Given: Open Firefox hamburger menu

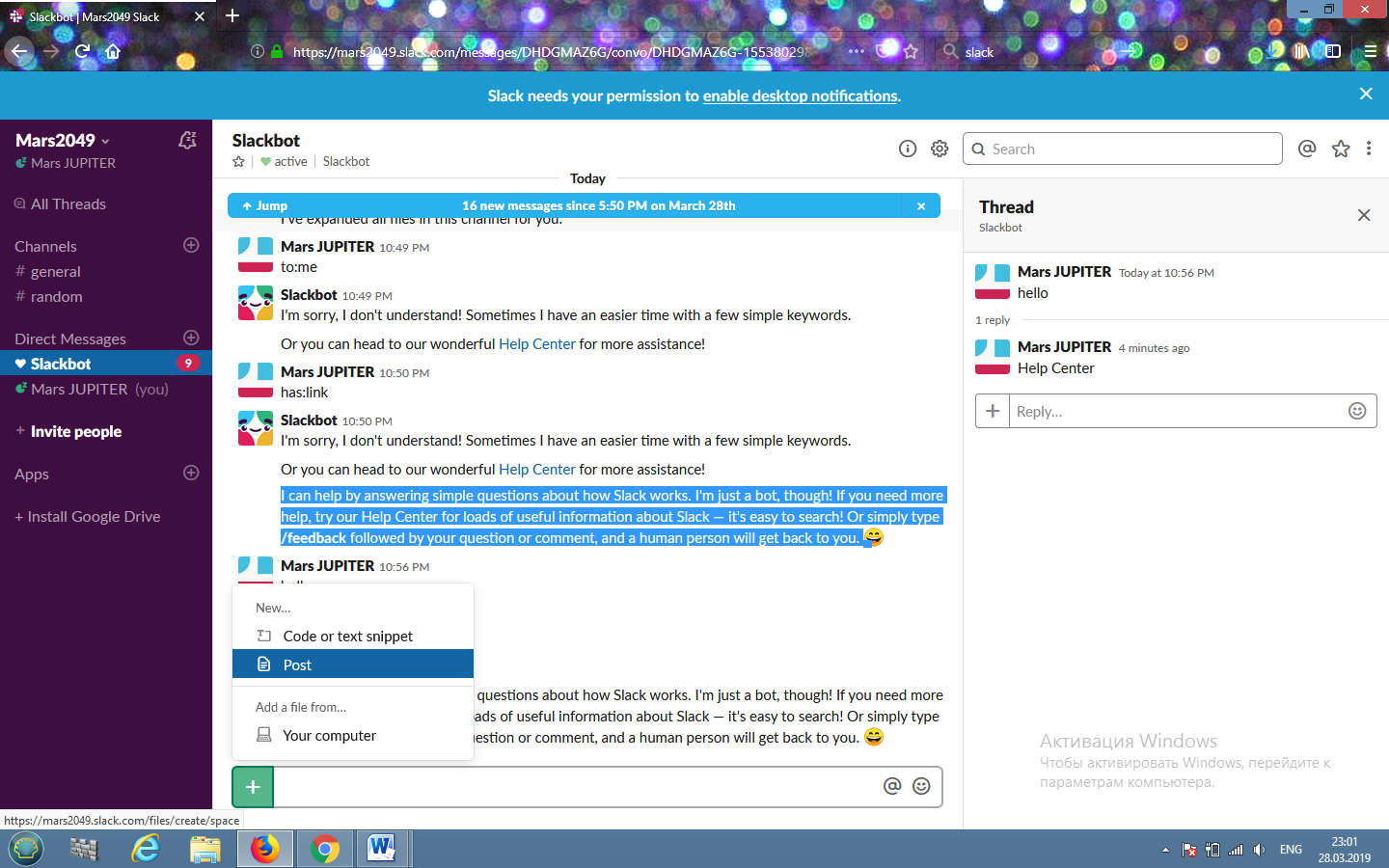Looking at the screenshot, I should coord(1370,51).
